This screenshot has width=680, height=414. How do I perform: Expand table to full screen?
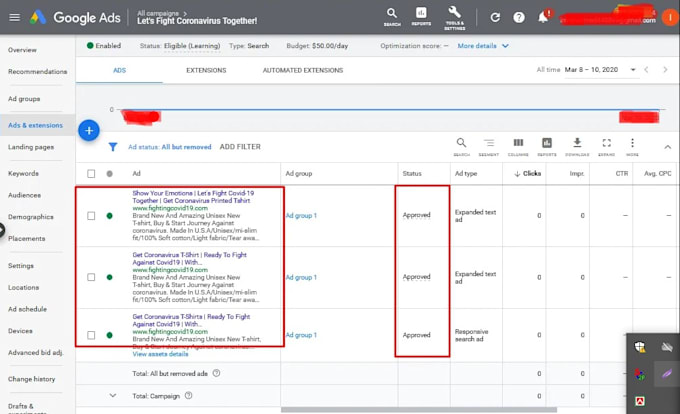coord(607,147)
